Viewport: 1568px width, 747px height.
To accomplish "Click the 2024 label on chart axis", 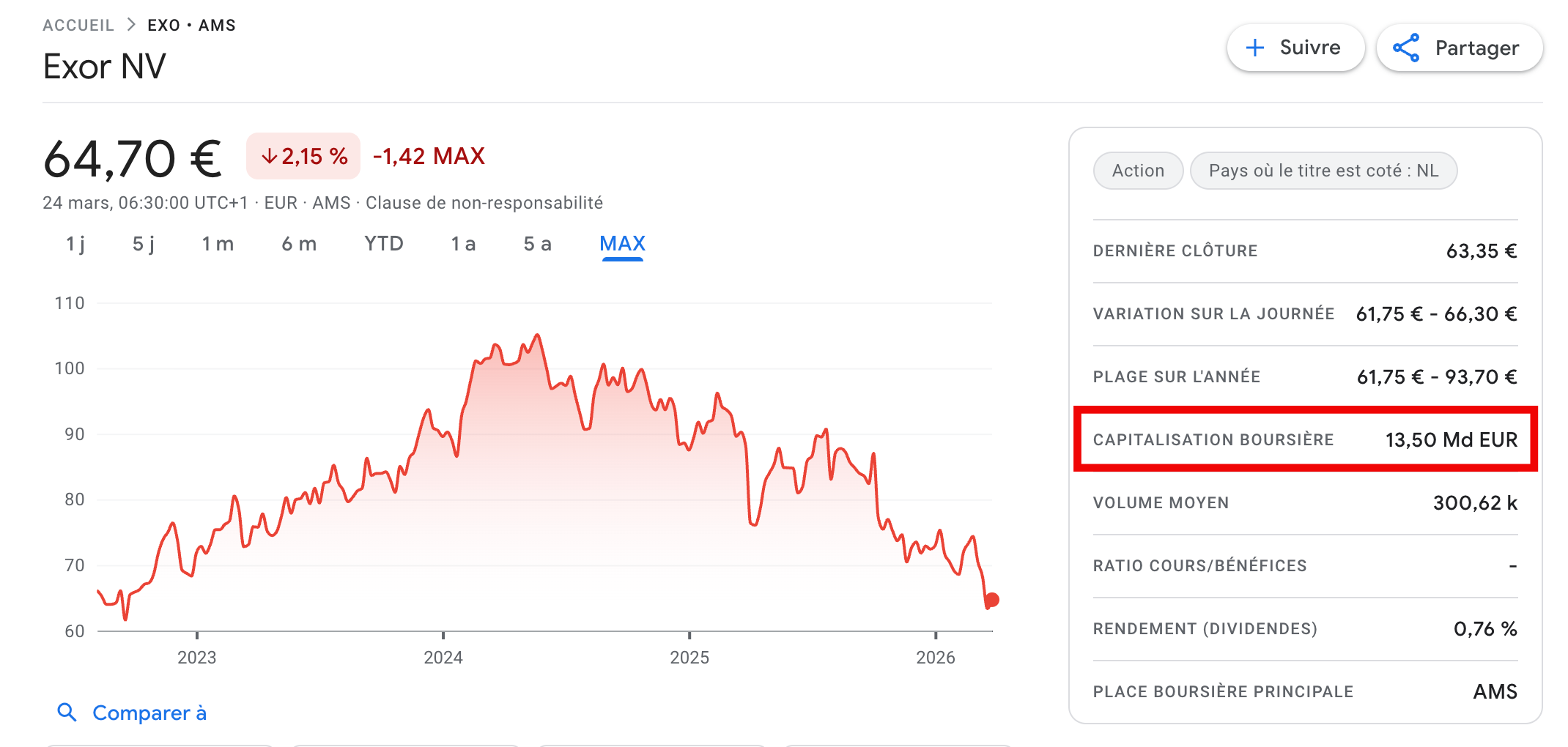I will 443,657.
